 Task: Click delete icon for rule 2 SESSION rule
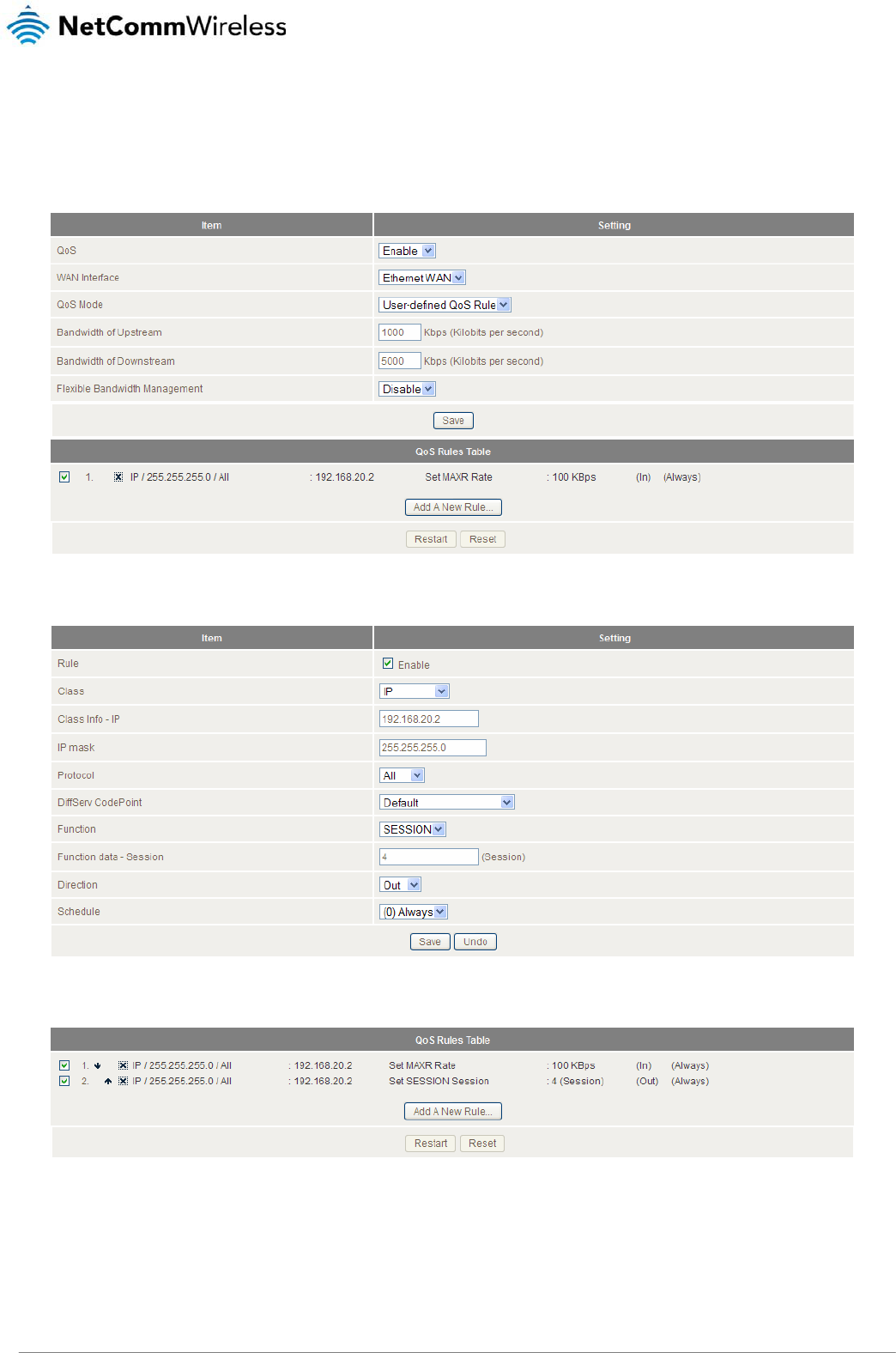pyautogui.click(x=124, y=1081)
